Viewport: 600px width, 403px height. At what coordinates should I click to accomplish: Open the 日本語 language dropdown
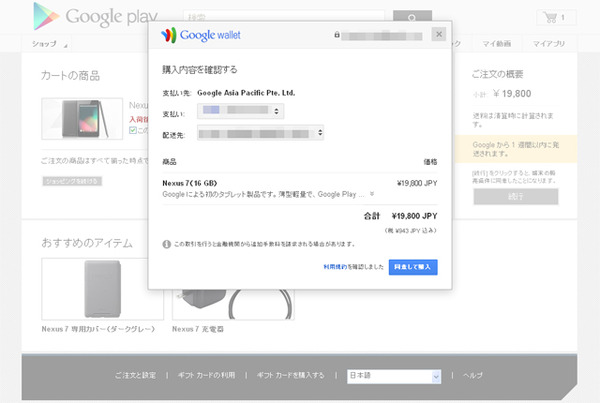click(x=394, y=376)
